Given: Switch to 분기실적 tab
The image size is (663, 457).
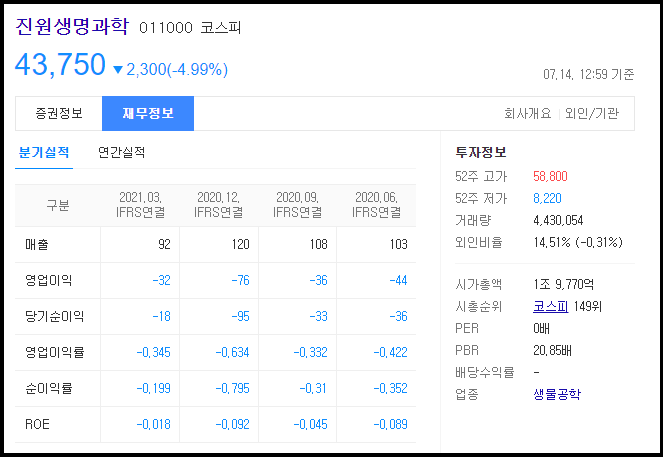Looking at the screenshot, I should tap(44, 153).
